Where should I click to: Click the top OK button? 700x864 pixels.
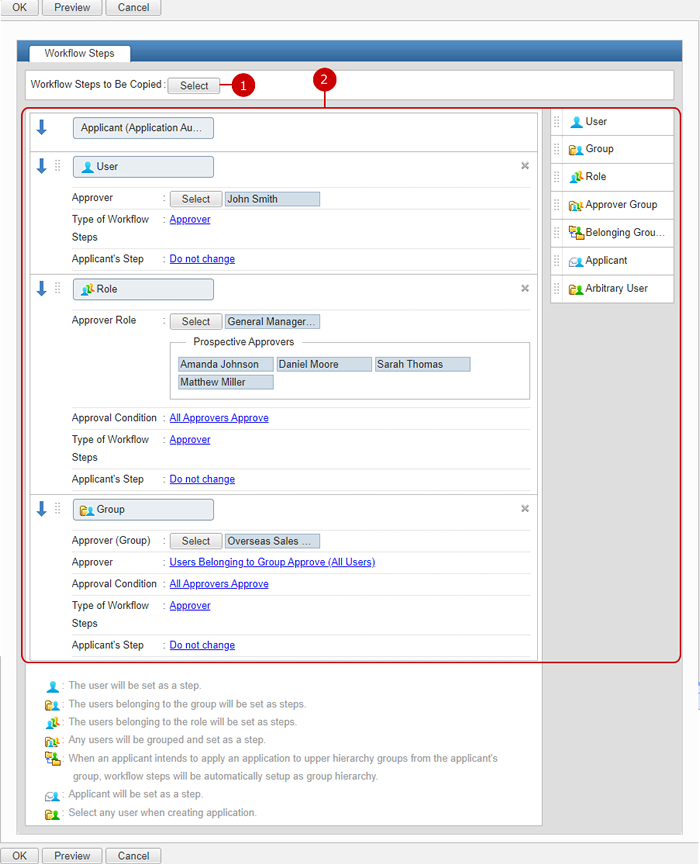point(19,8)
